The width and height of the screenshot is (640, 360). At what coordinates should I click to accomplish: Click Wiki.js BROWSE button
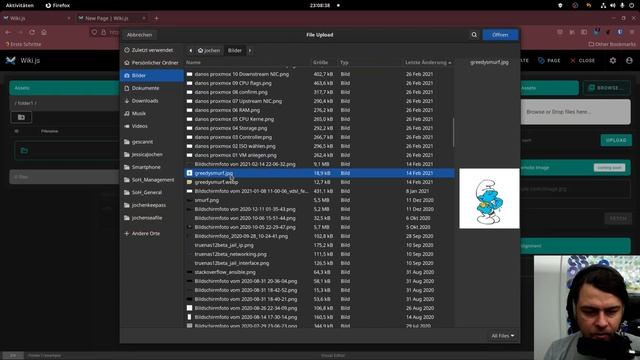click(x=606, y=88)
